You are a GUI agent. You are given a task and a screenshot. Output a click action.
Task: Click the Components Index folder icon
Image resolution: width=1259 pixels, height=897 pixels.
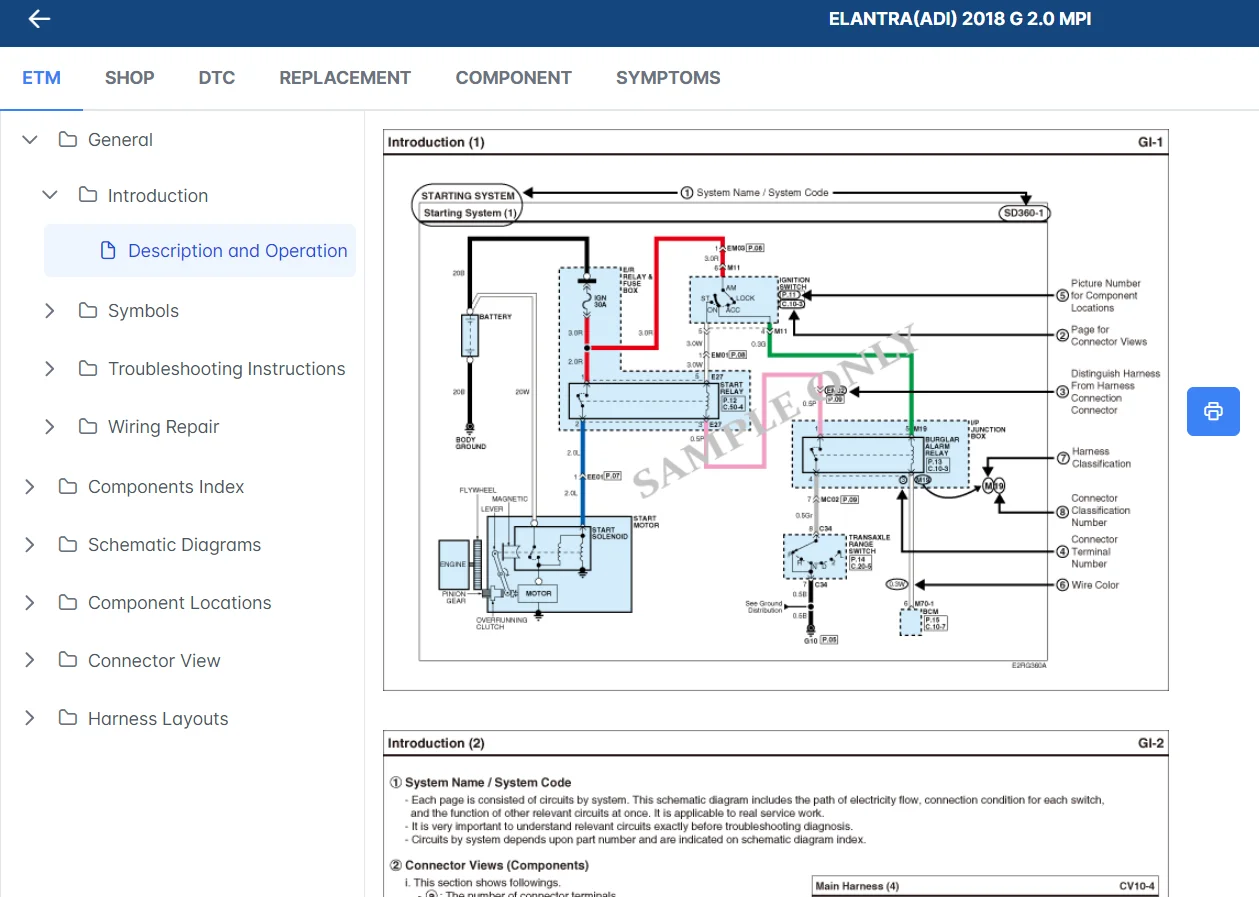click(68, 487)
